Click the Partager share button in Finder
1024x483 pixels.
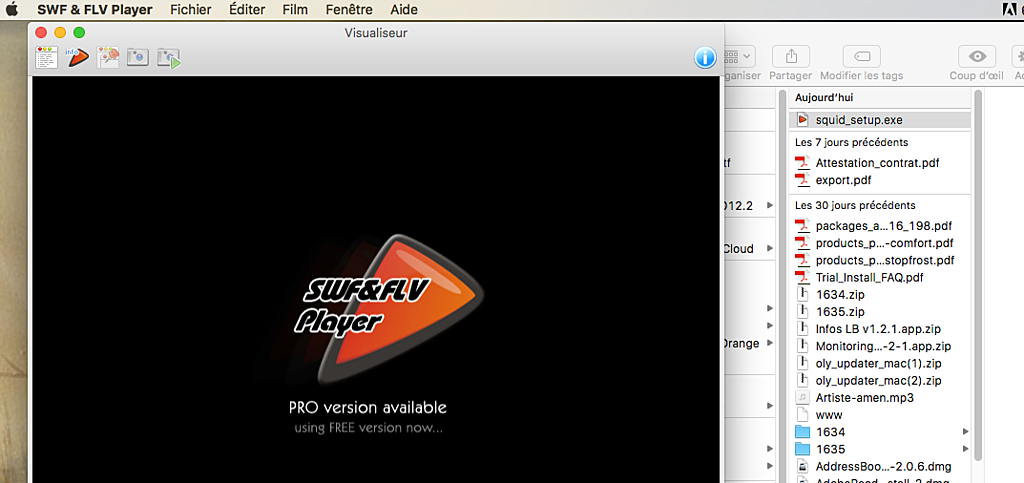click(791, 56)
